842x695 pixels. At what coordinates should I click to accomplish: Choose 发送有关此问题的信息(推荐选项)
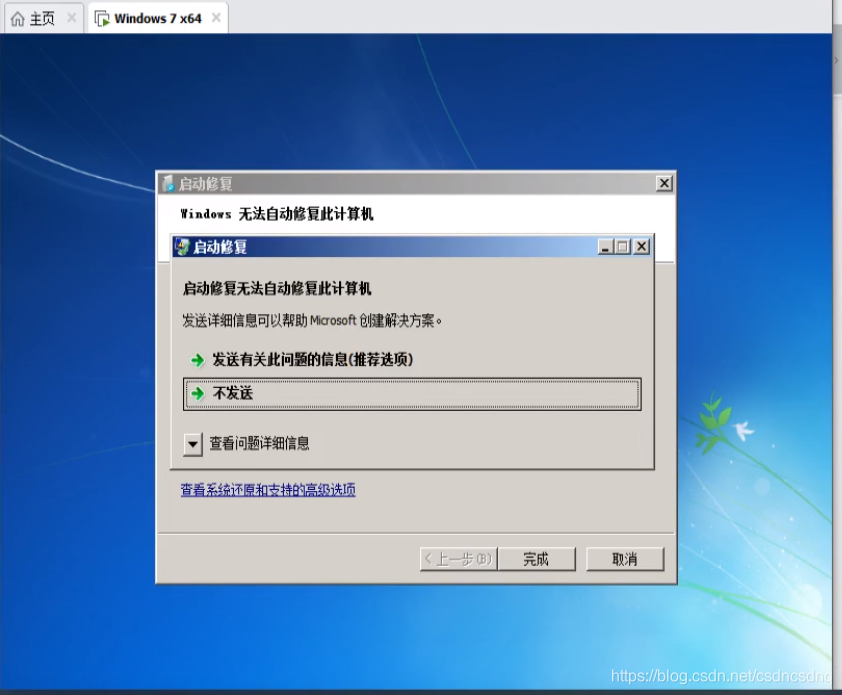[x=313, y=359]
